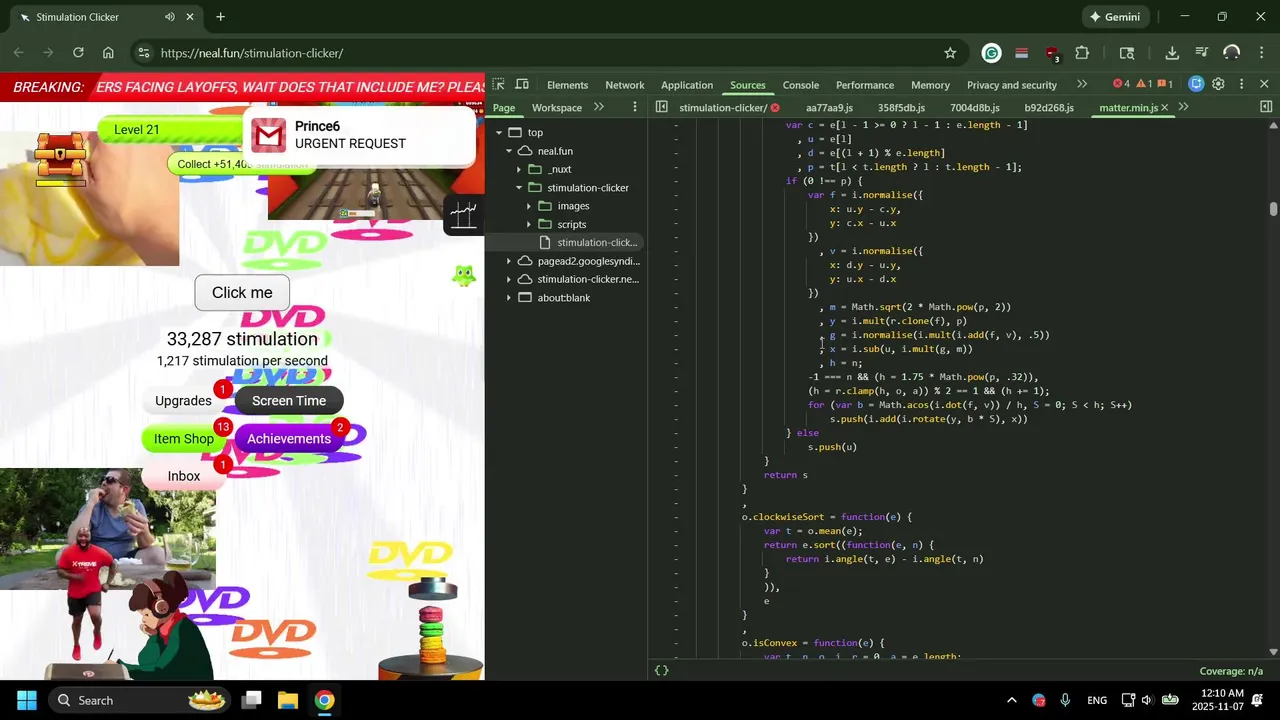Toggle the device toolbar icon in DevTools

(x=521, y=84)
